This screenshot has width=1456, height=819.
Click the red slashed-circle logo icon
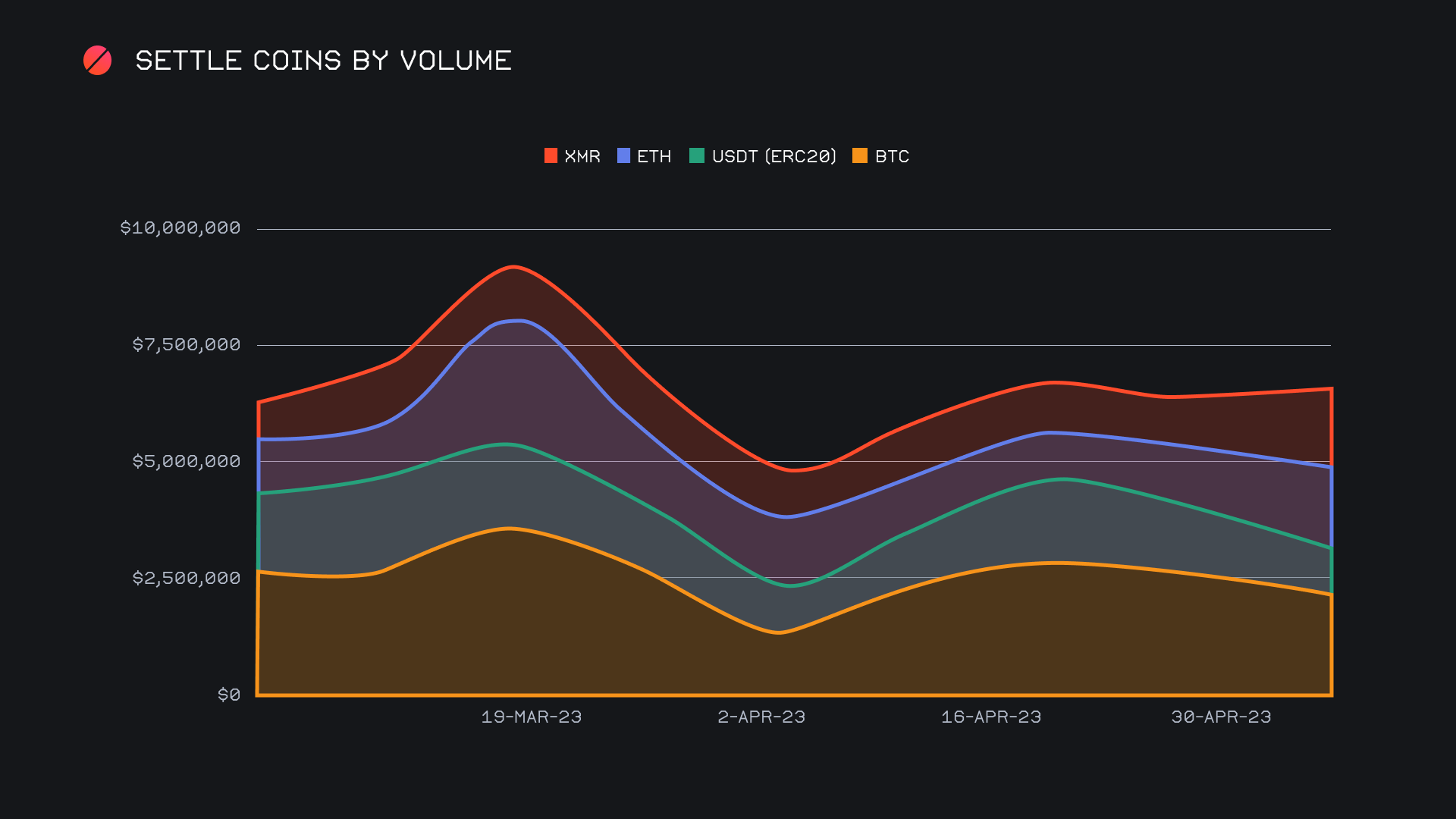coord(97,61)
